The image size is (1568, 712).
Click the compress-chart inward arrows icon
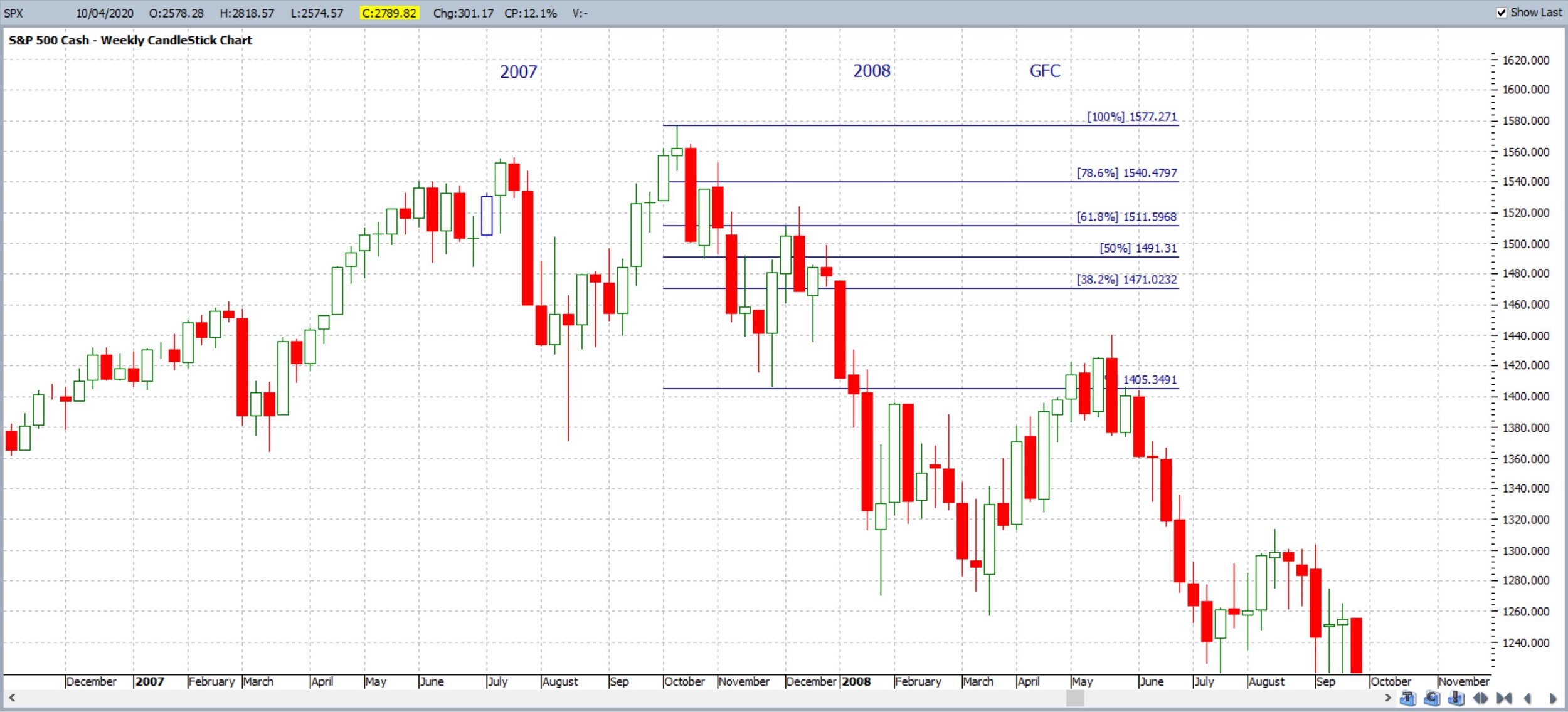pos(1504,698)
